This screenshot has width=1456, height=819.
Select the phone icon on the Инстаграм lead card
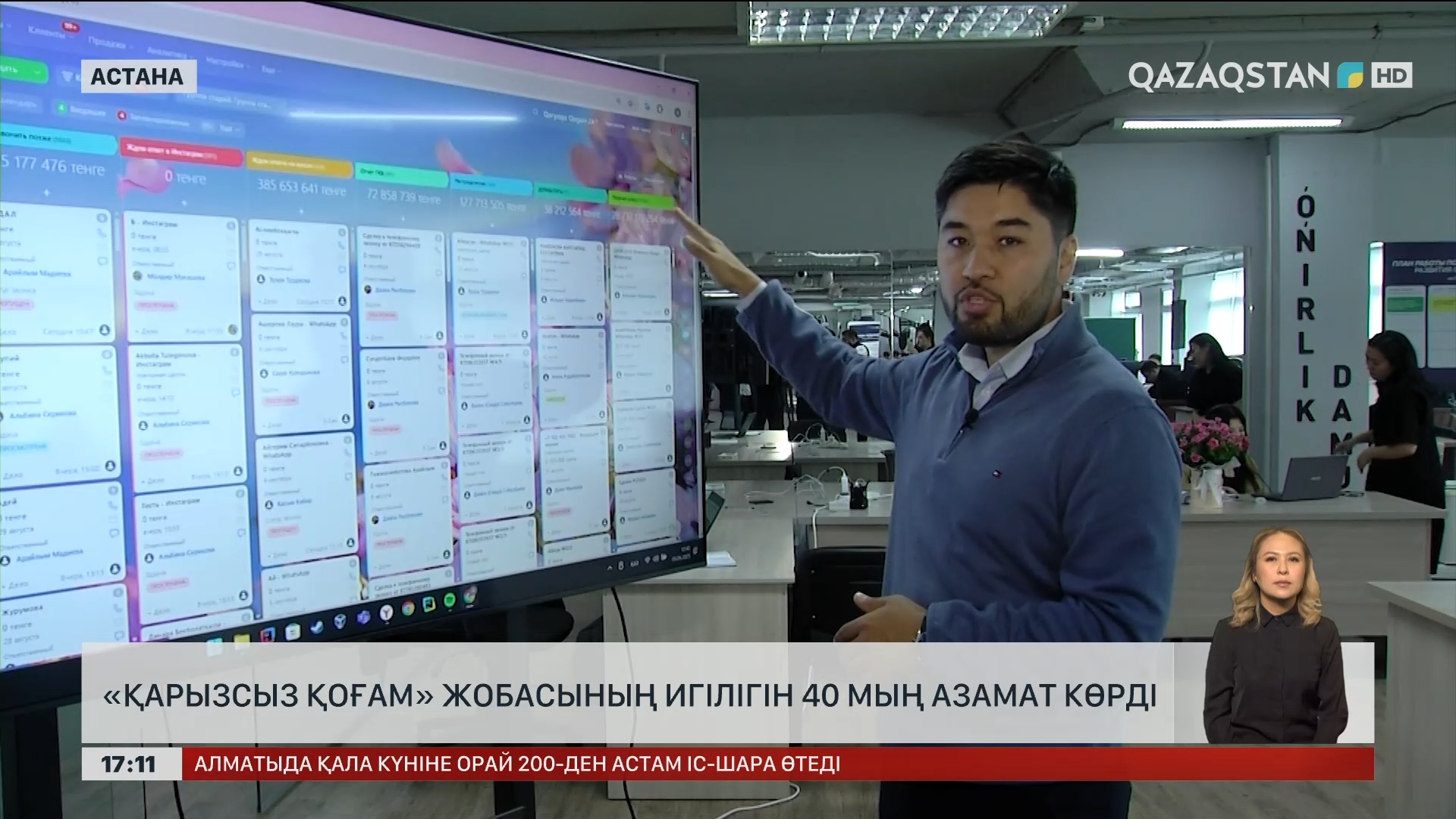coord(102,234)
